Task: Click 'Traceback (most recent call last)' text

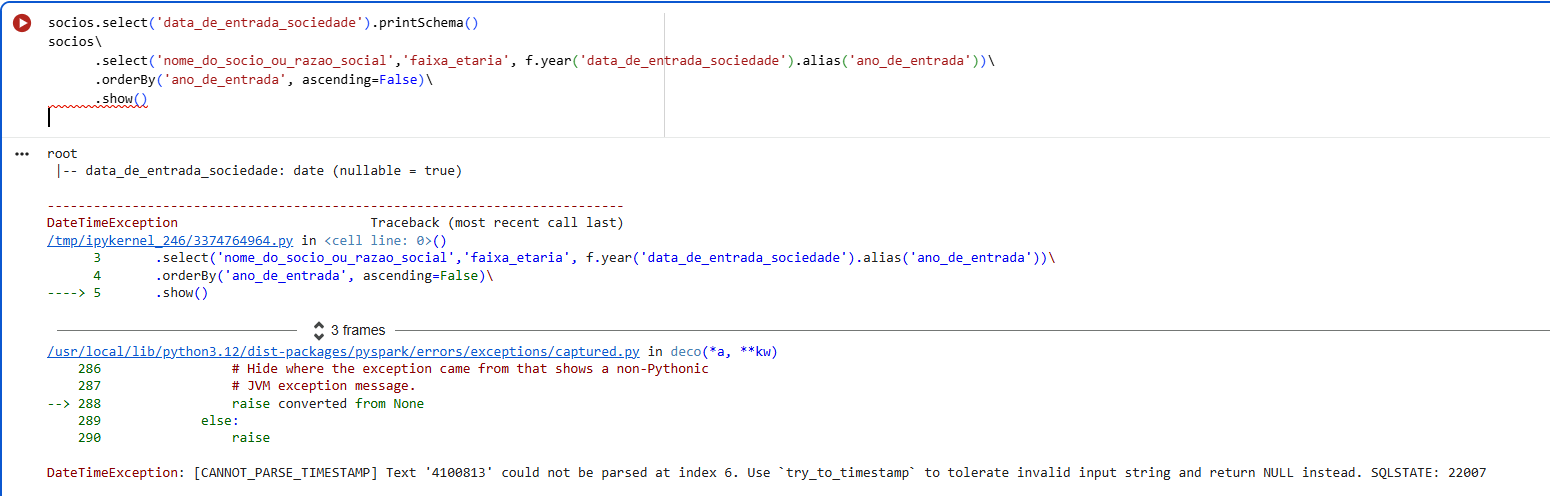Action: pos(496,222)
